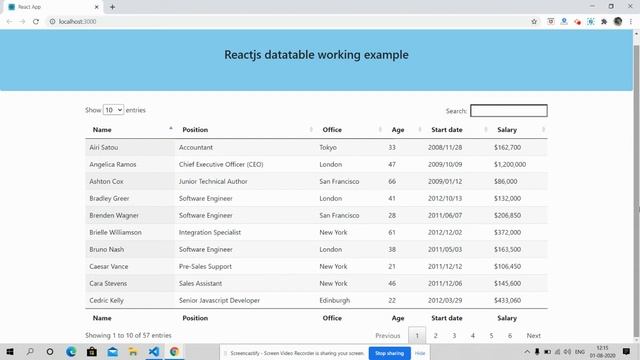Click the Angelica Ramos name cell
The image size is (640, 360).
(130, 164)
